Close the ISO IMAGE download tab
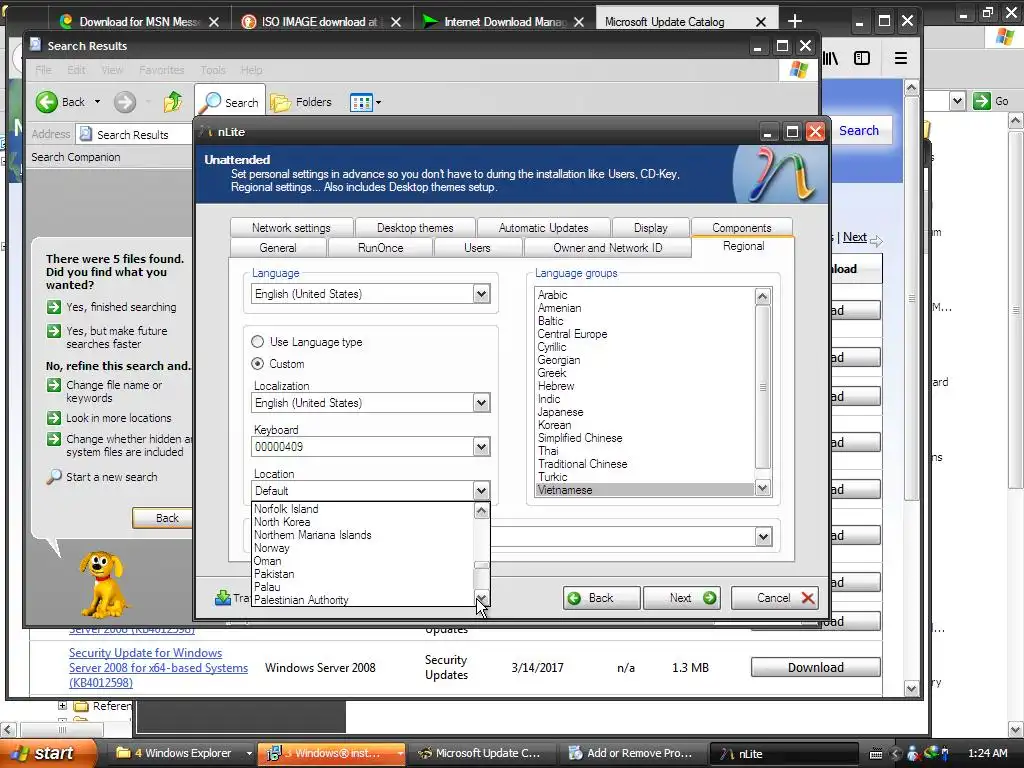 pos(396,22)
